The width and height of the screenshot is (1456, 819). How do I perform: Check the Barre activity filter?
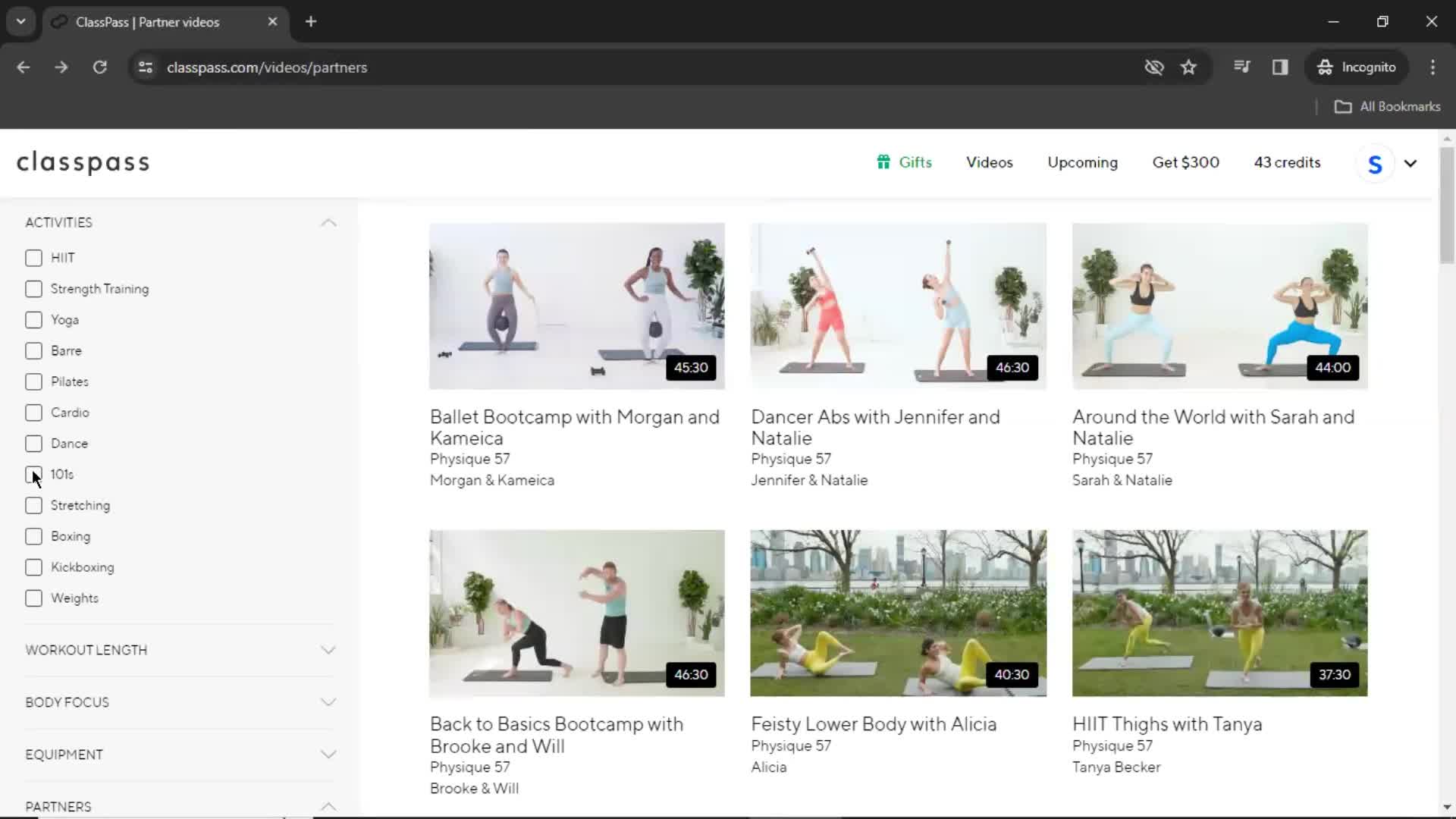coord(33,351)
